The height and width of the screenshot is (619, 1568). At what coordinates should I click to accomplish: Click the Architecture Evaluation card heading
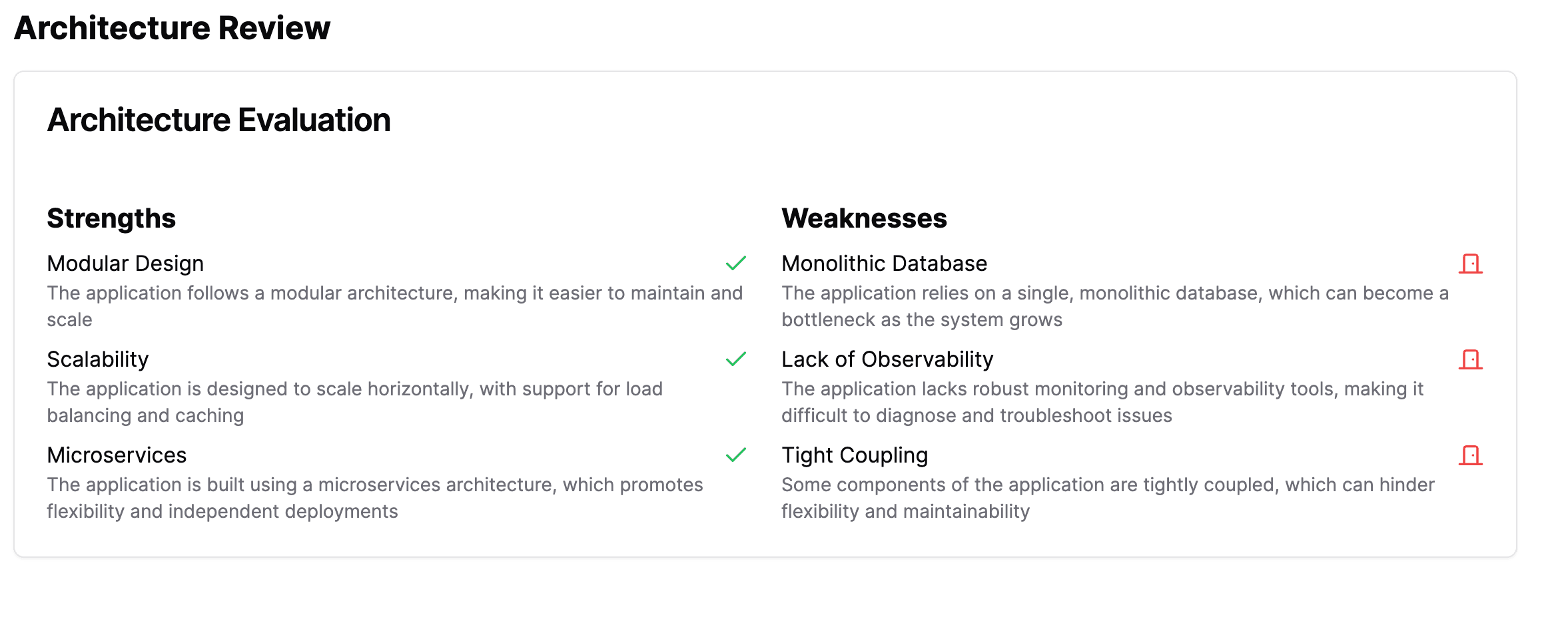(x=218, y=120)
